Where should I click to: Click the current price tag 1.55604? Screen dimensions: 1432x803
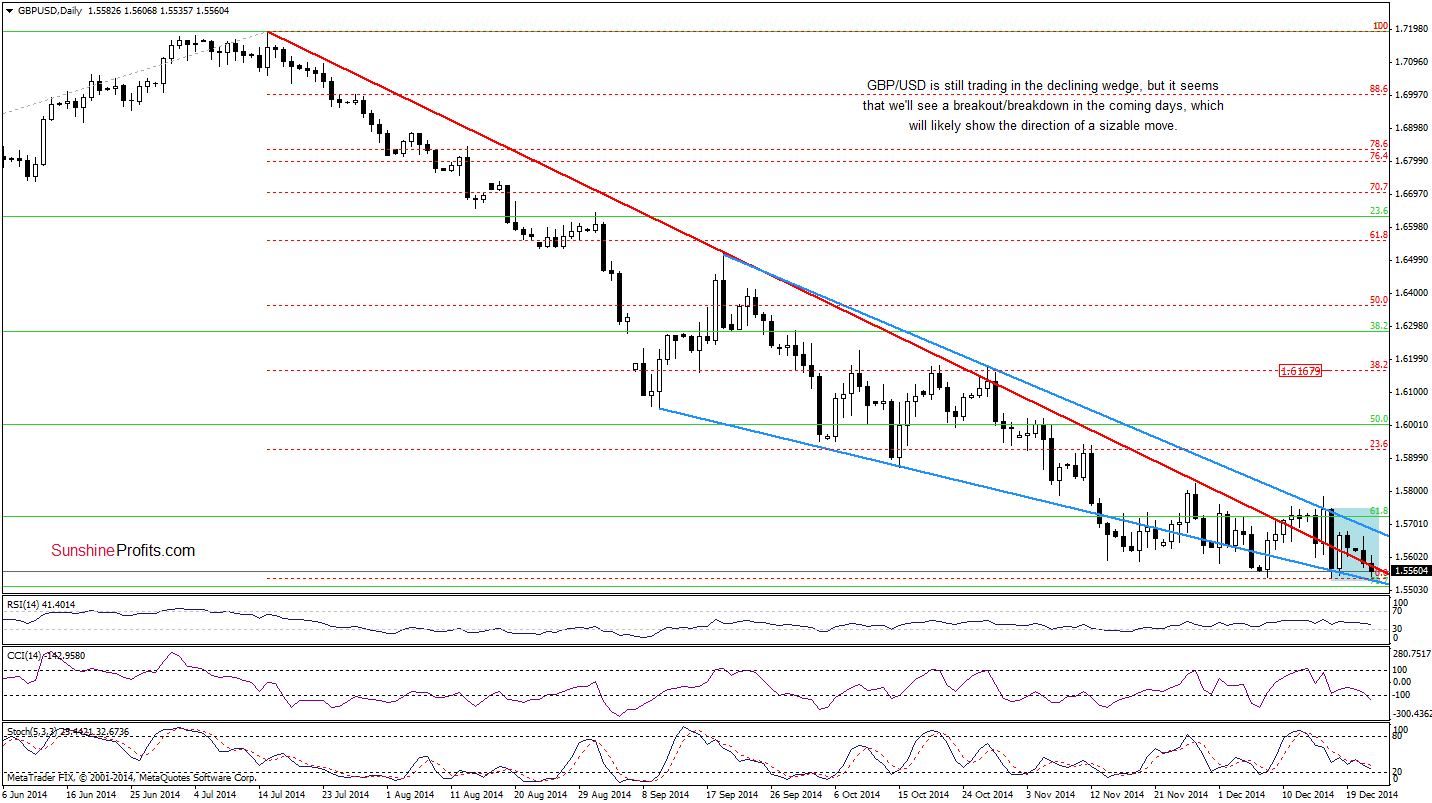pos(1409,572)
